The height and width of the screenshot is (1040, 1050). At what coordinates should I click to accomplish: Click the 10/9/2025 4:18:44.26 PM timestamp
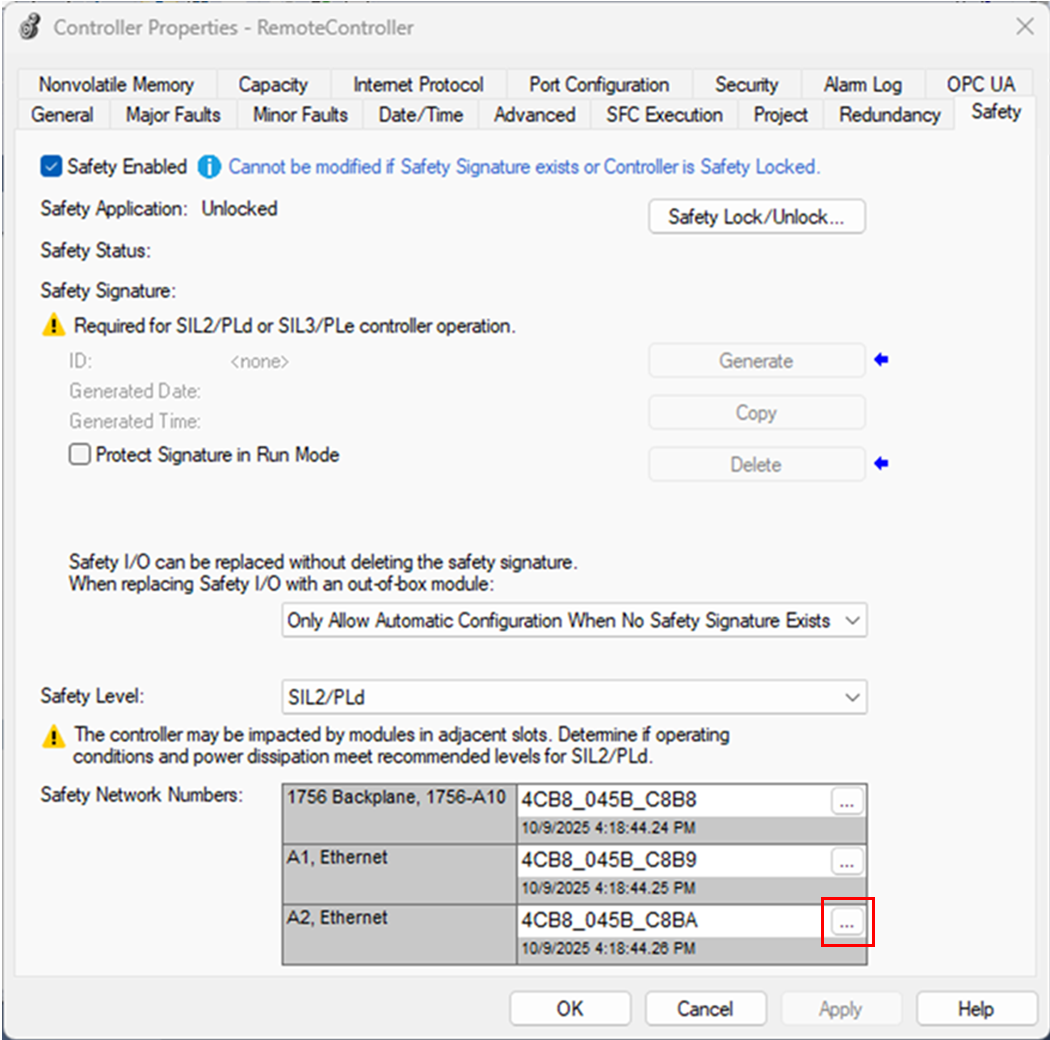[608, 948]
